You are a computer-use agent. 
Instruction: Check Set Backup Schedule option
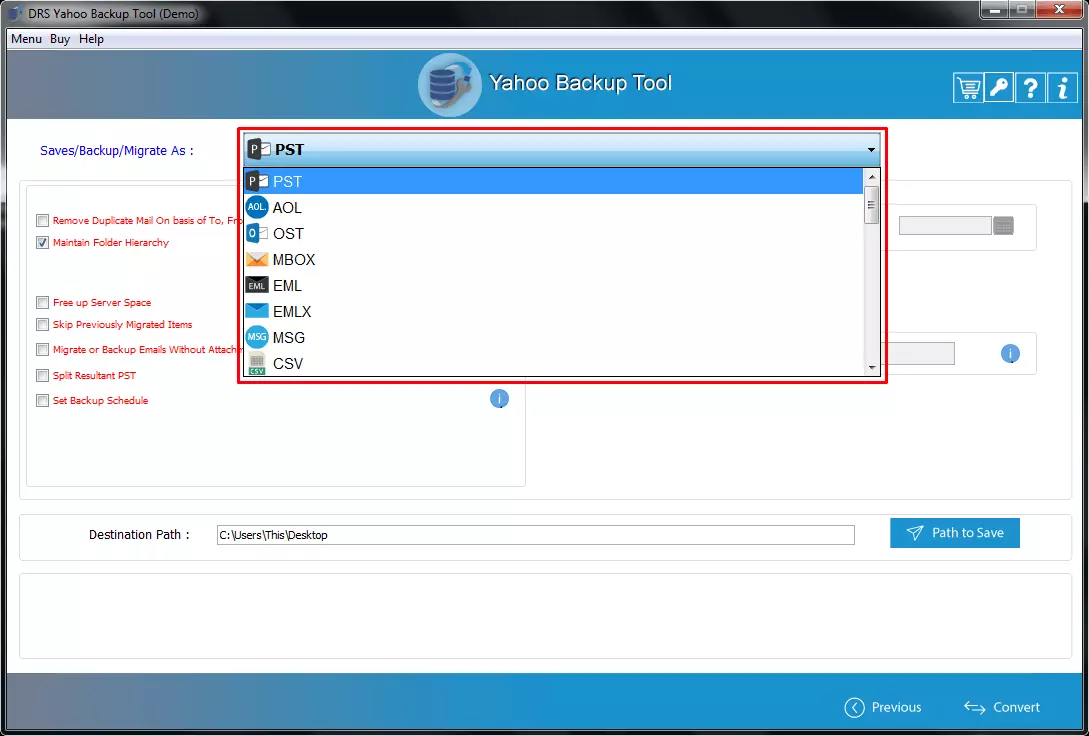[42, 401]
